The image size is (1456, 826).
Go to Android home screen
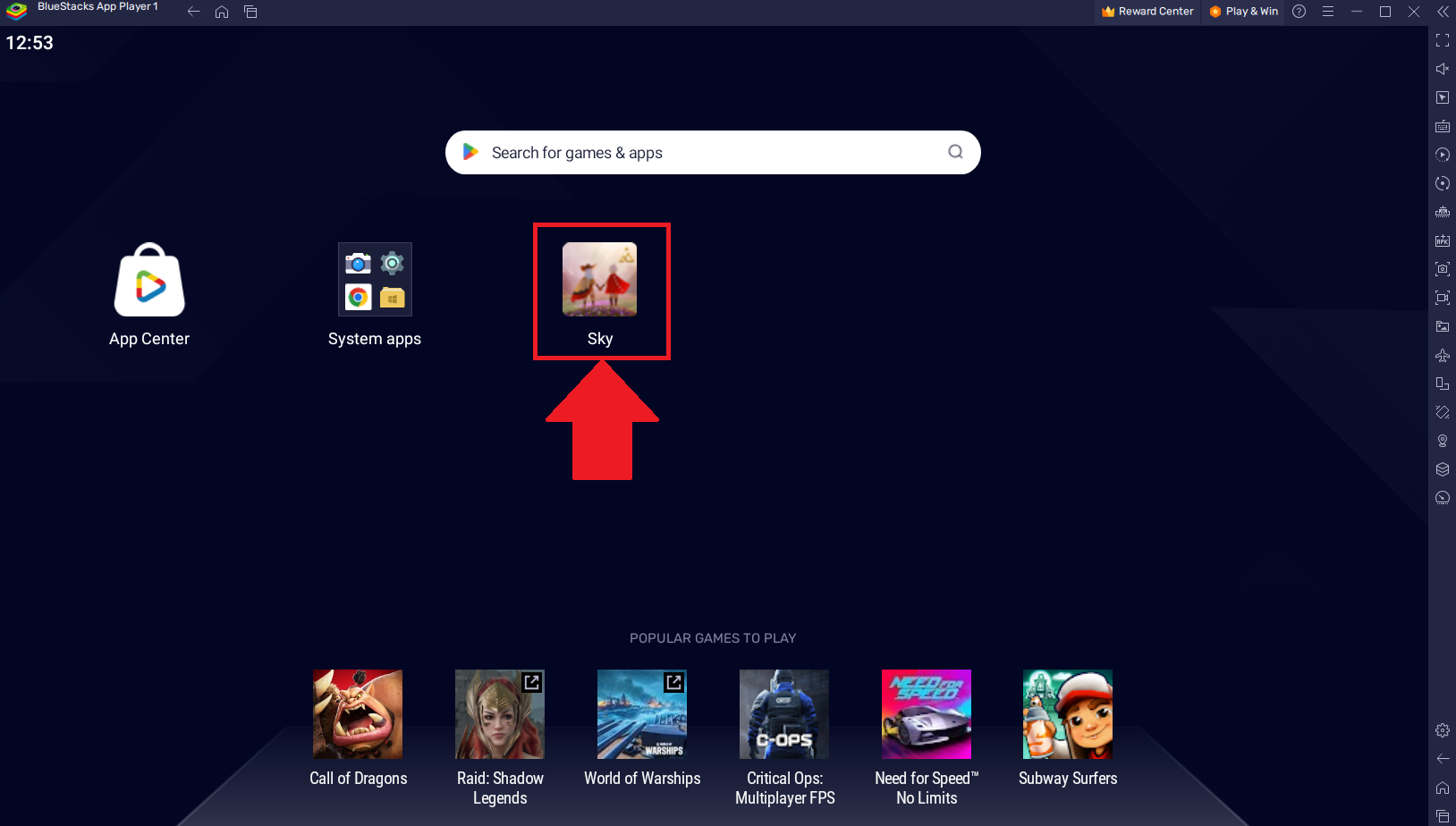[222, 13]
